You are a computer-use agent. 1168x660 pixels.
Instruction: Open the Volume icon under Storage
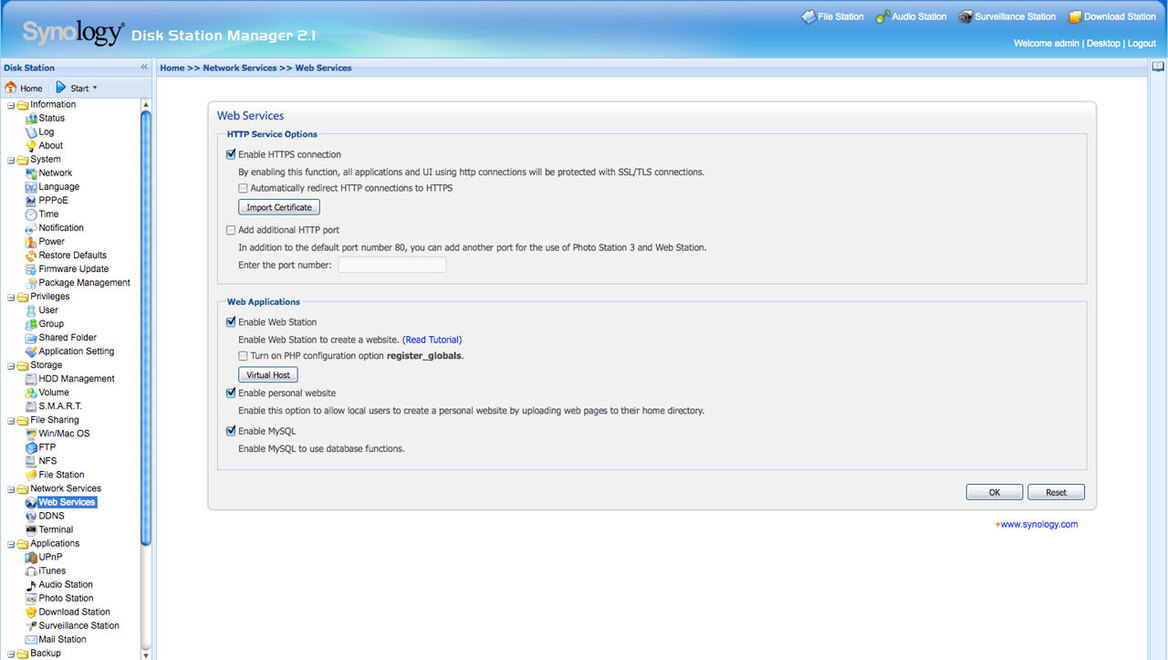pos(31,393)
